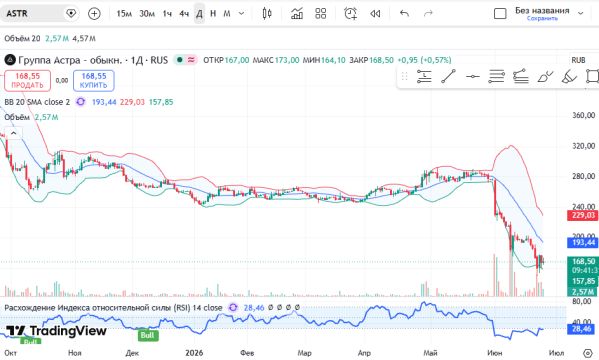Screen dimensions: 599x360
Task: Click the blue 193,44 price label
Action: 583,242
